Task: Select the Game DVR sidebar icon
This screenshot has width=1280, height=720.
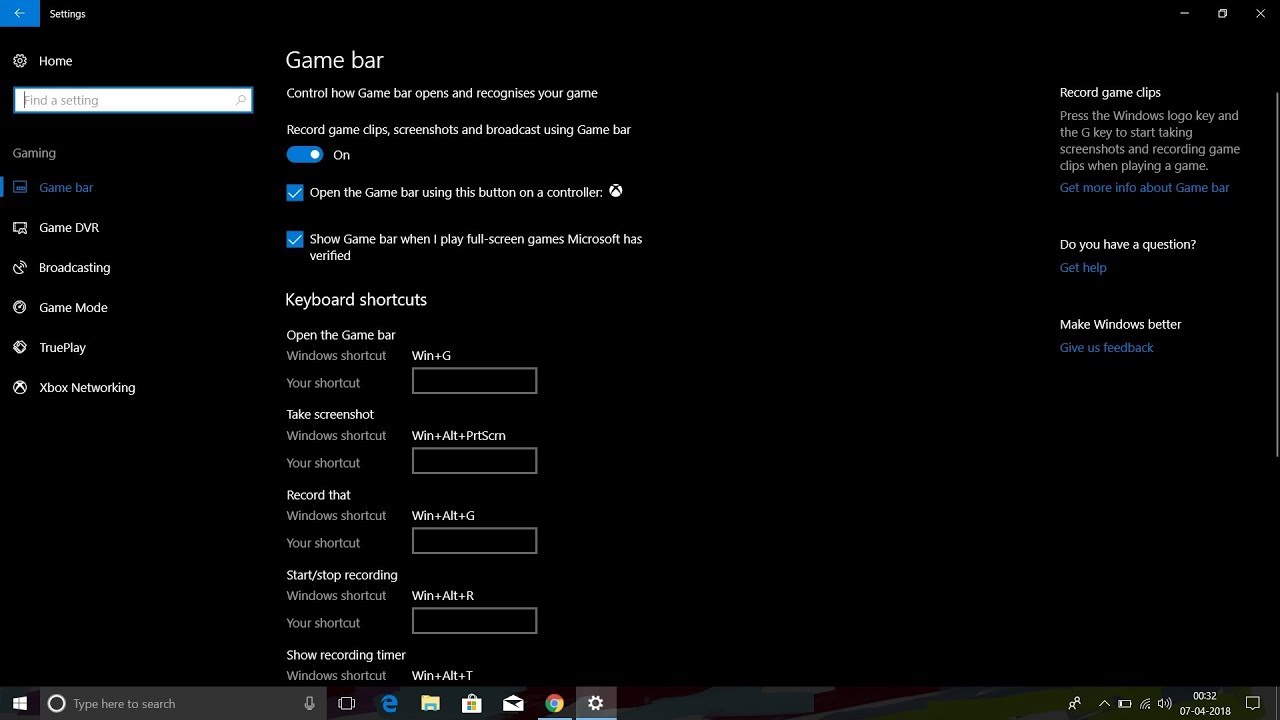Action: pyautogui.click(x=20, y=227)
